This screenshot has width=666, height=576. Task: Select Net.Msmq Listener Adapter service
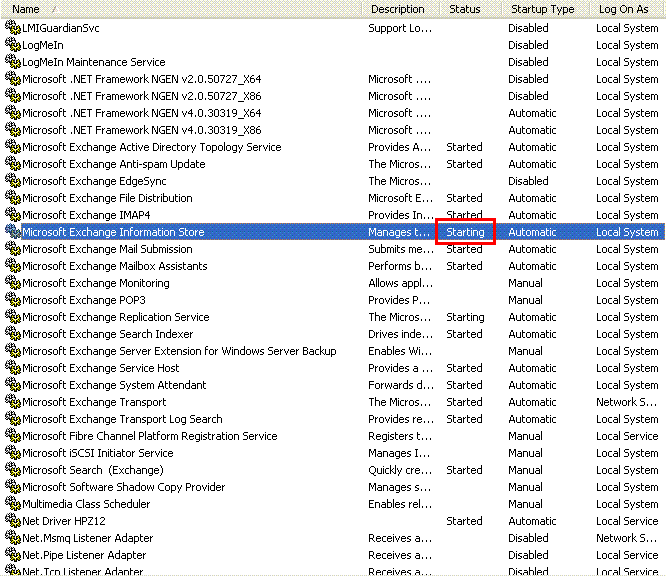87,538
